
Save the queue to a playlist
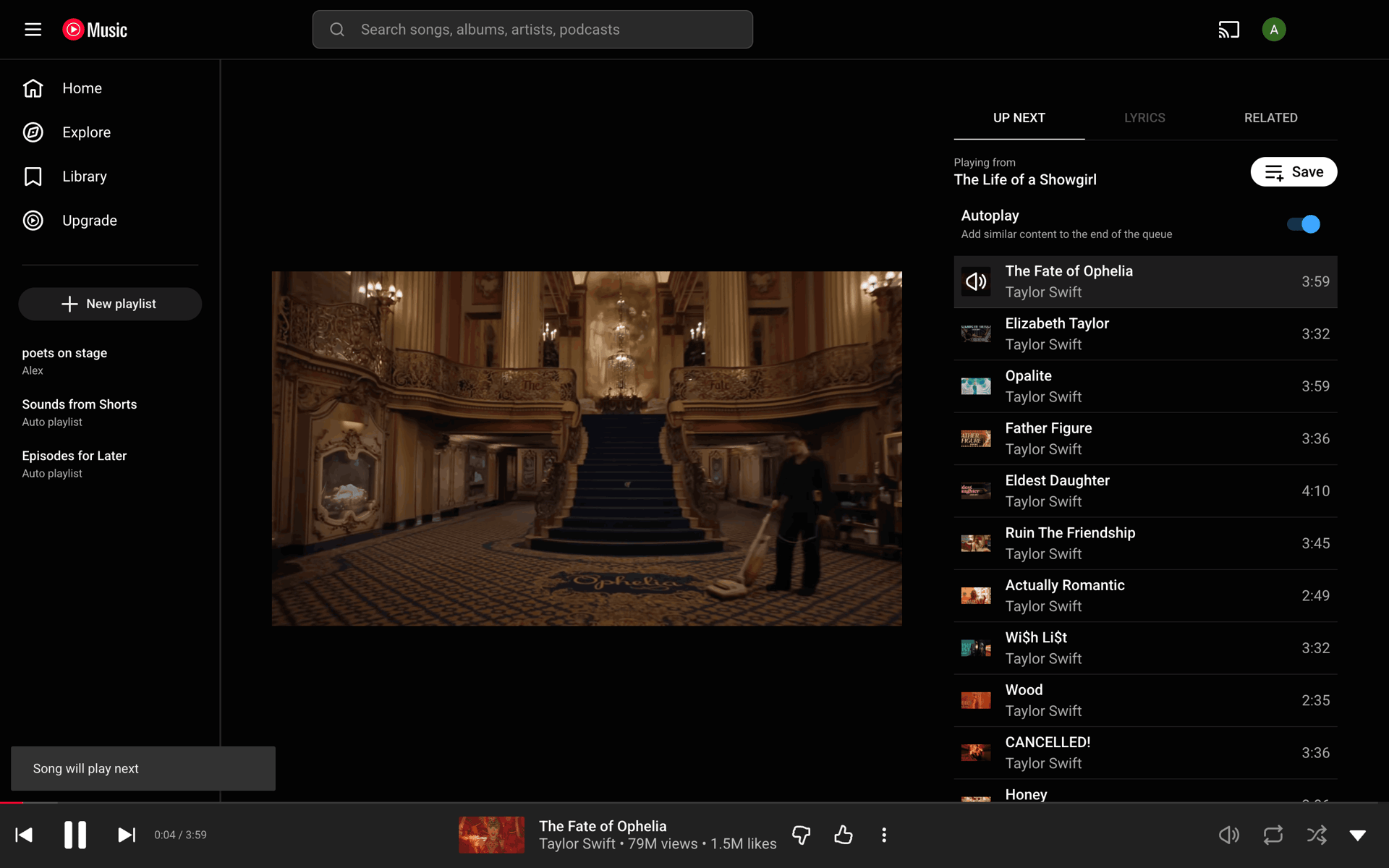tap(1294, 172)
